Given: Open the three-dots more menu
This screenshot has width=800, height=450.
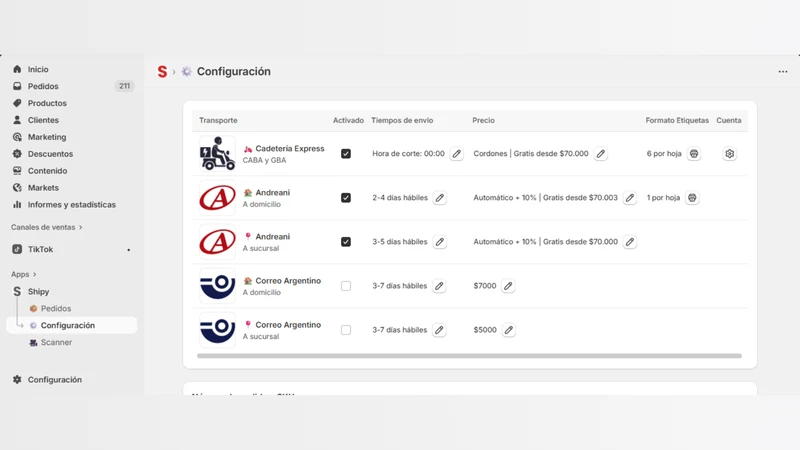Looking at the screenshot, I should [783, 71].
